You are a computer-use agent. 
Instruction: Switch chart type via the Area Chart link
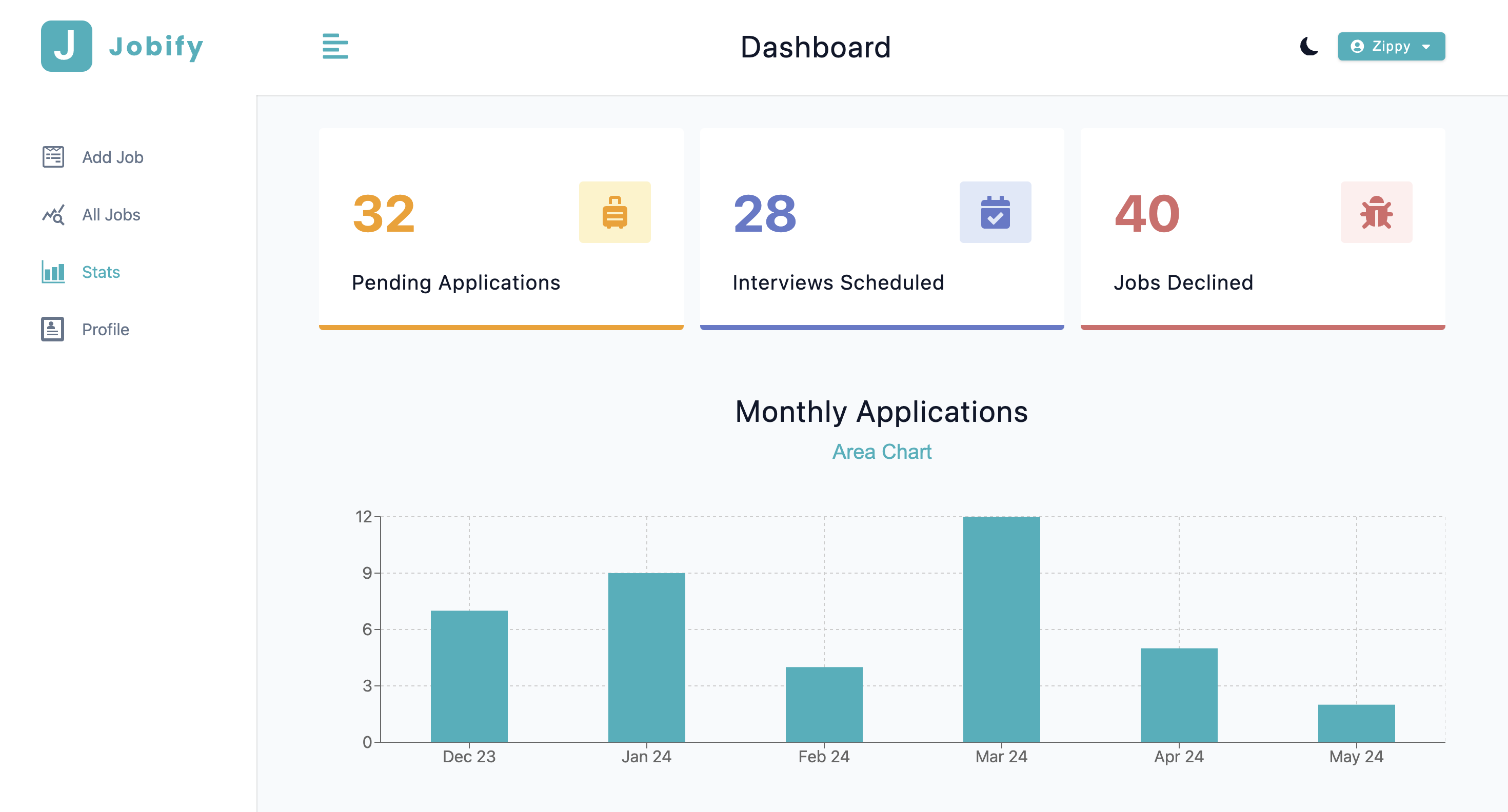coord(881,452)
